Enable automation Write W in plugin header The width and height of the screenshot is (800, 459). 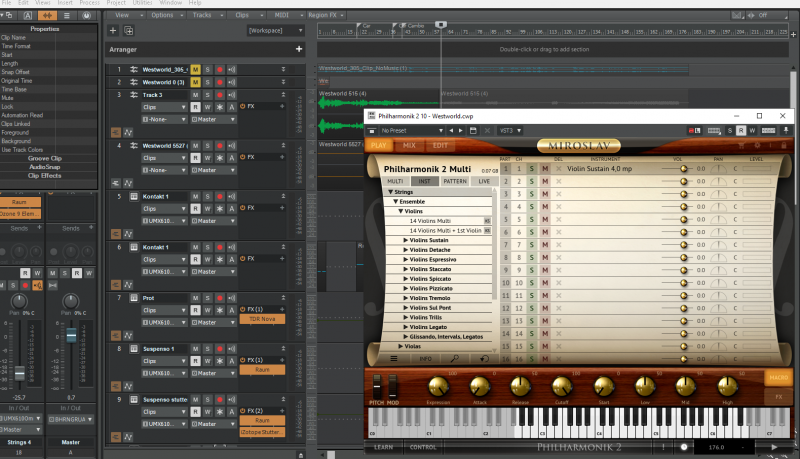[x=752, y=131]
